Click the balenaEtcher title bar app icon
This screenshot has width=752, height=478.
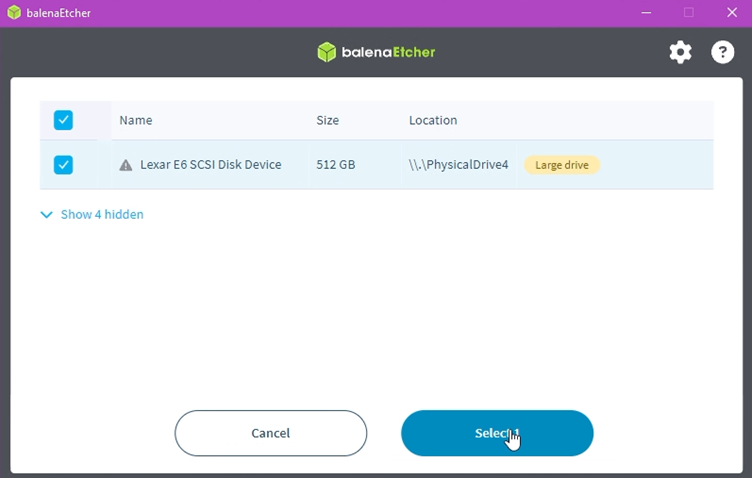(x=14, y=12)
